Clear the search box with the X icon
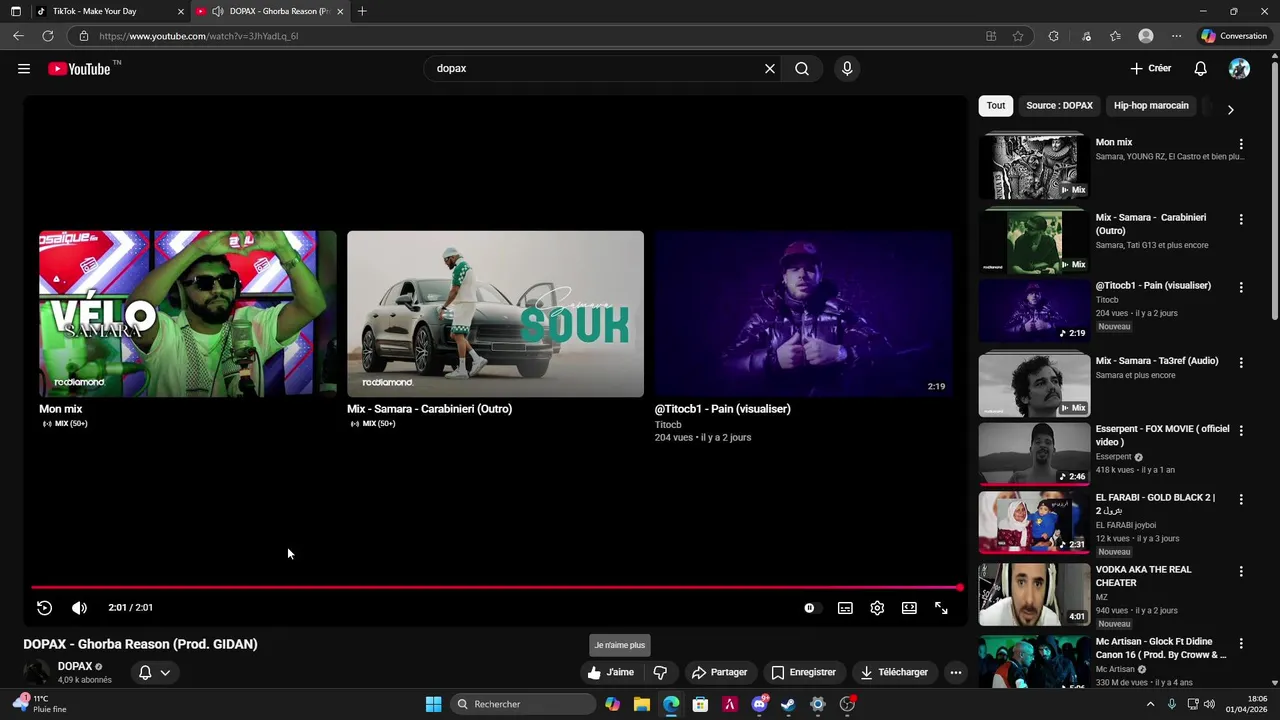 [770, 69]
